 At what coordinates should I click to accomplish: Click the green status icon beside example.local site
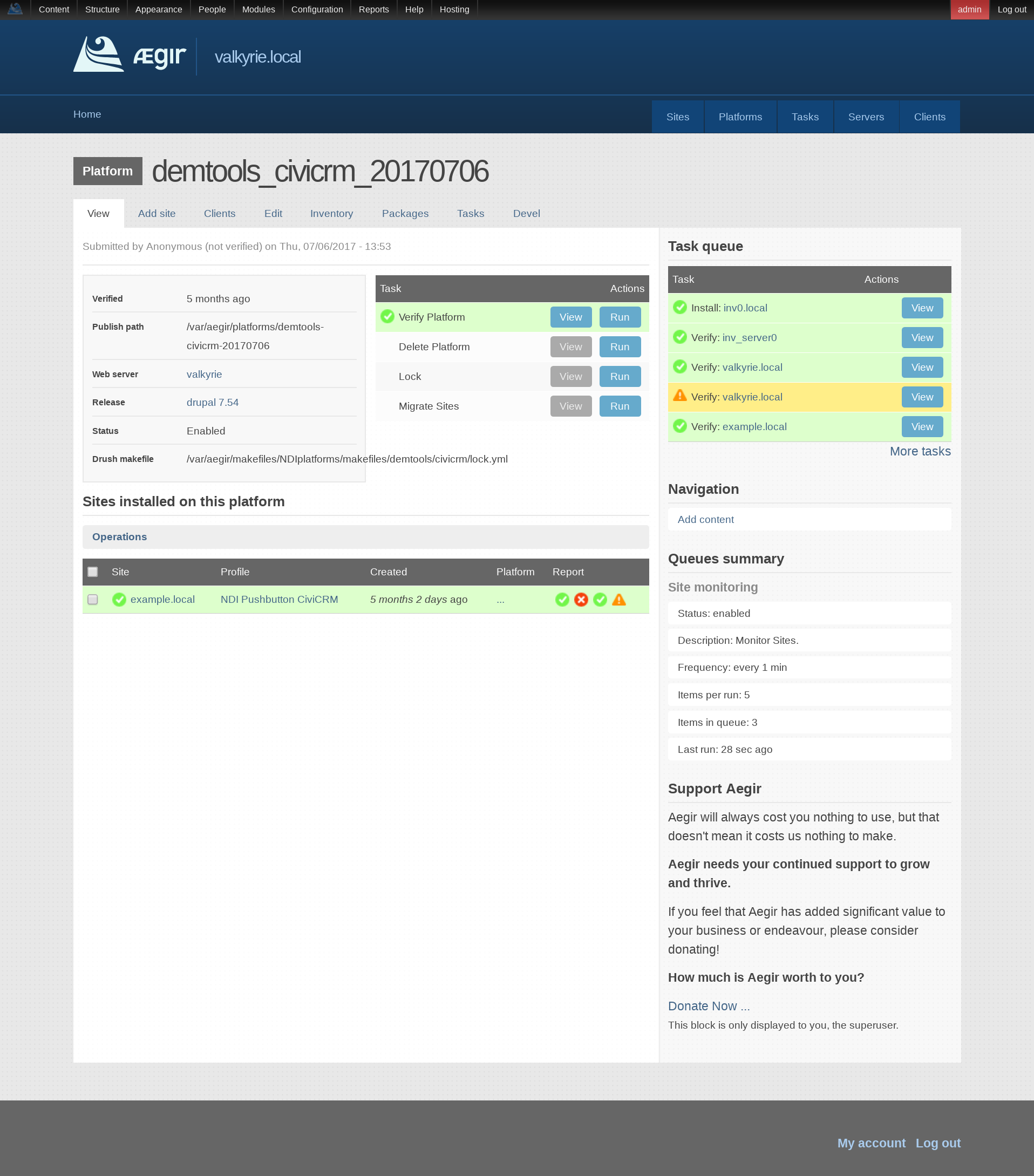119,600
